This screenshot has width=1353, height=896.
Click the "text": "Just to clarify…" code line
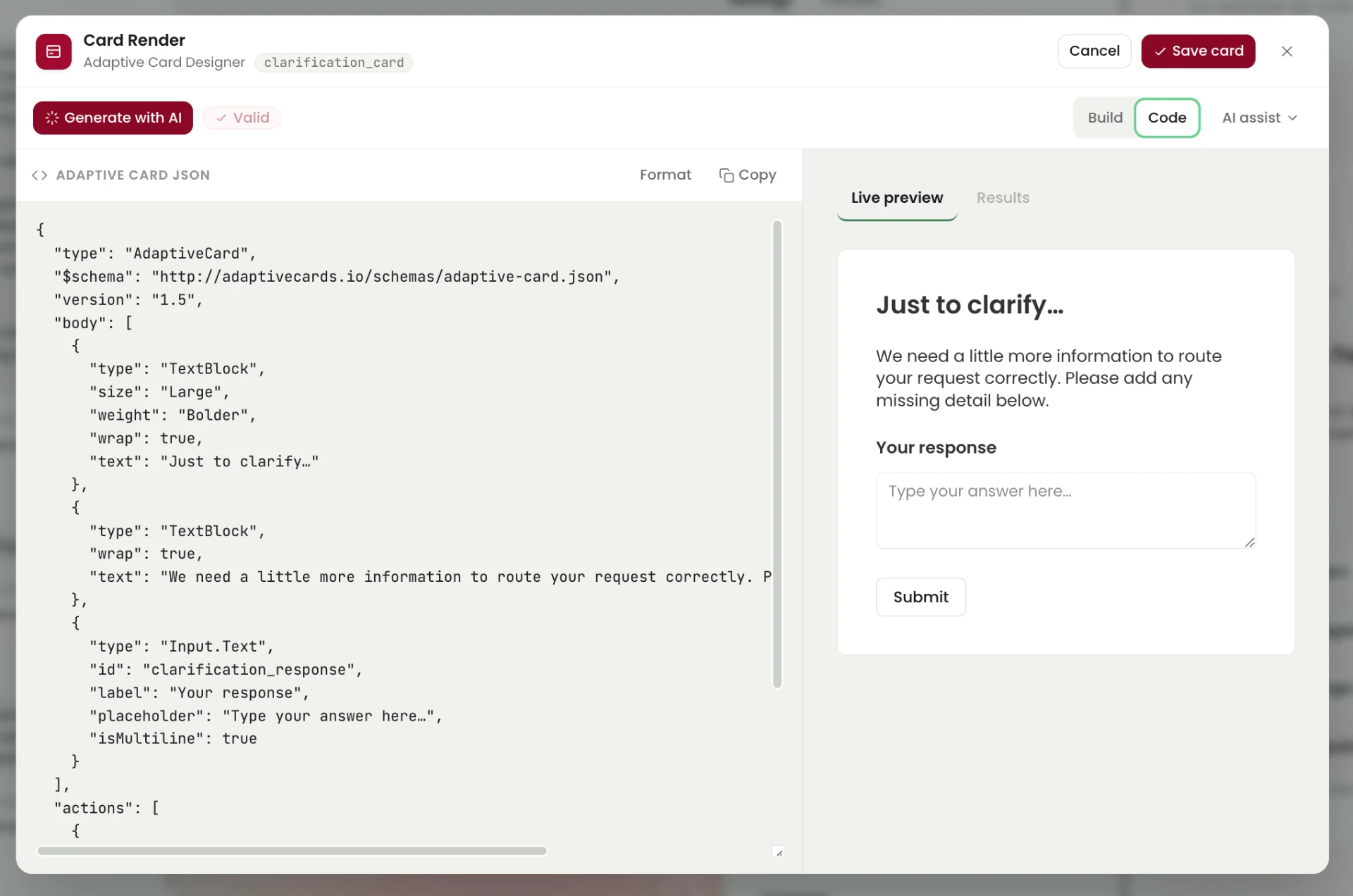tap(204, 462)
